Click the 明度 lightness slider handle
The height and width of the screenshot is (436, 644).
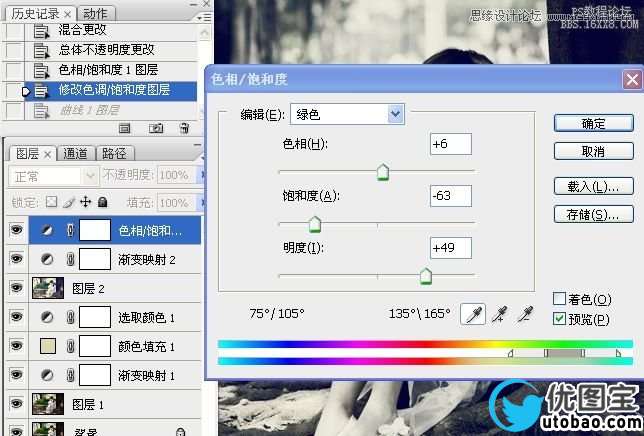[426, 276]
